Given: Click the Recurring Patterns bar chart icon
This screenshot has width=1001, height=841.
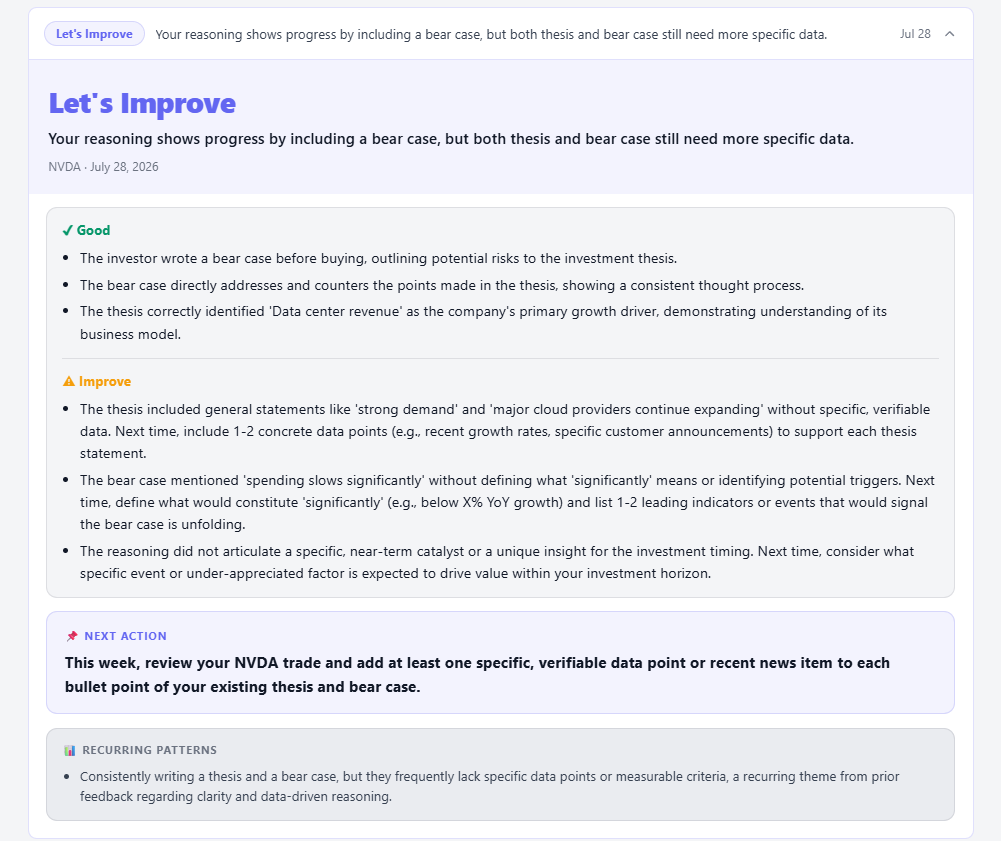Looking at the screenshot, I should (x=70, y=750).
